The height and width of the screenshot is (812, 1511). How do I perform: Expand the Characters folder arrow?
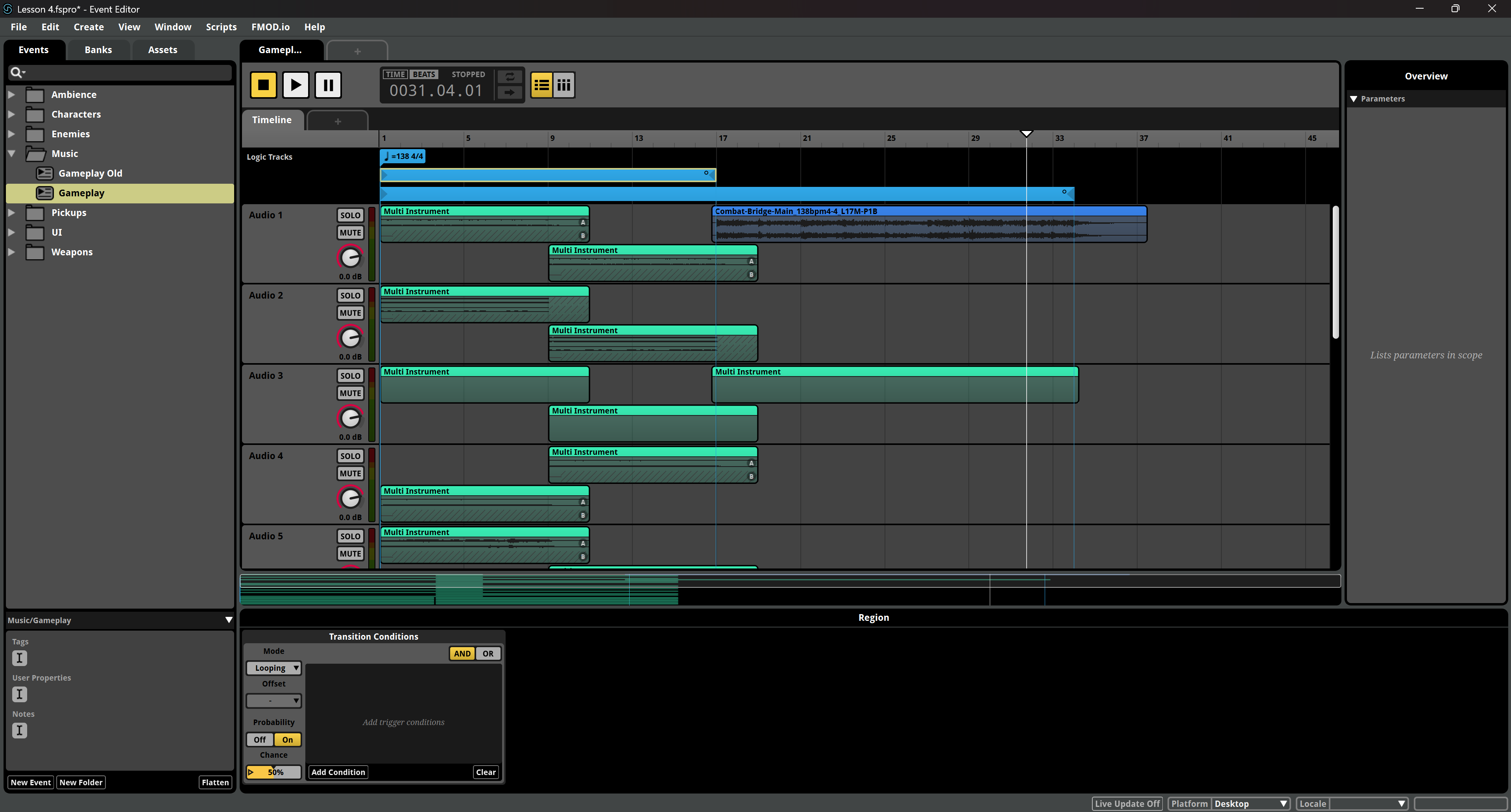click(x=11, y=114)
